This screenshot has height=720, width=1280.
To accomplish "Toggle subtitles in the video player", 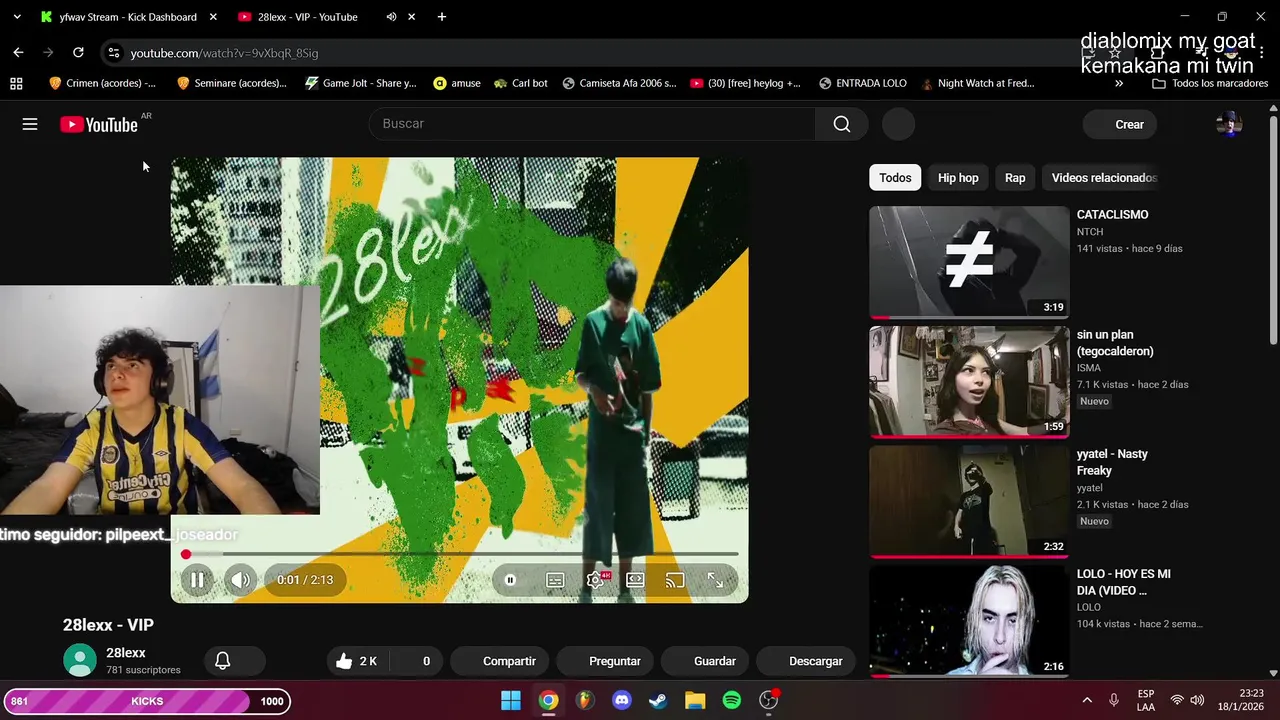I will pyautogui.click(x=555, y=580).
